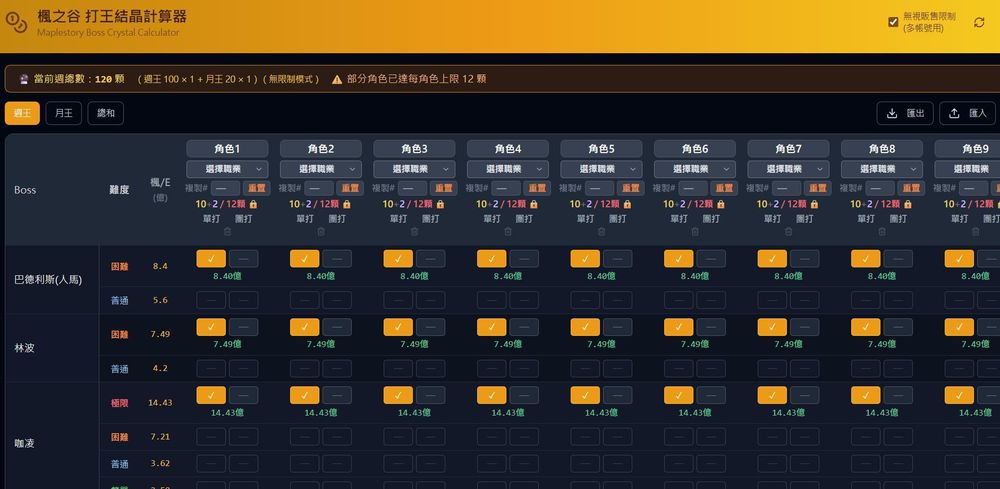Screen dimensions: 1000x489
Task: Uncheck 角色5 solo for 咖淩 極限
Action: pyautogui.click(x=585, y=395)
